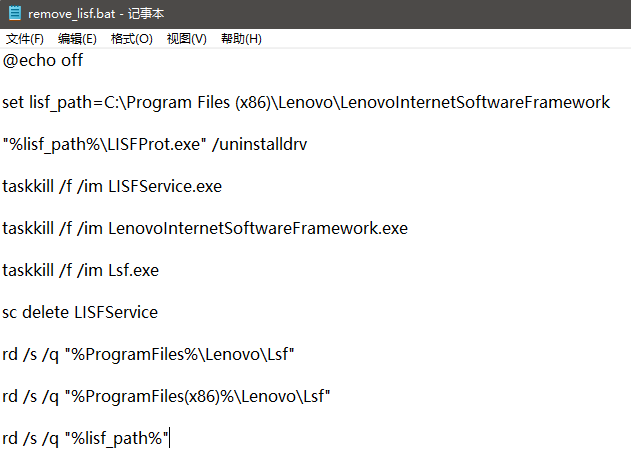Open the 视图(V) menu
Screen dimensions: 631x472
(x=186, y=39)
